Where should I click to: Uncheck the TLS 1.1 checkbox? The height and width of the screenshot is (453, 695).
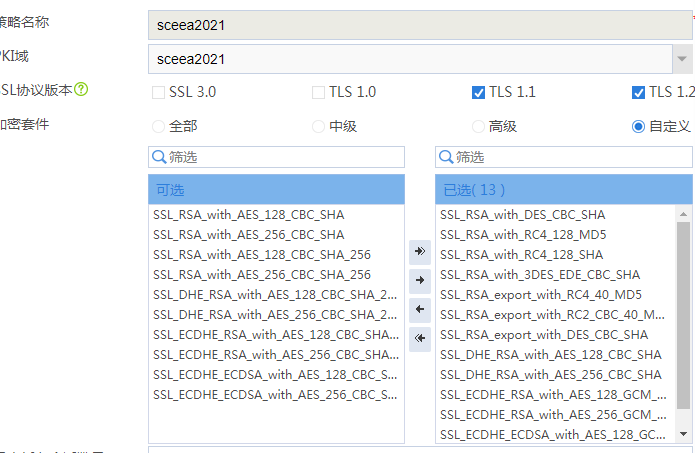coord(478,92)
